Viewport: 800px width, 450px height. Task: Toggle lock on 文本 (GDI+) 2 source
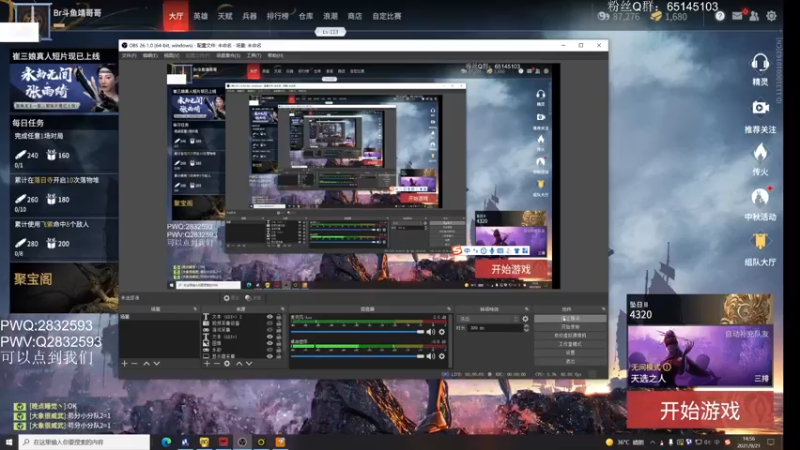pyautogui.click(x=279, y=317)
